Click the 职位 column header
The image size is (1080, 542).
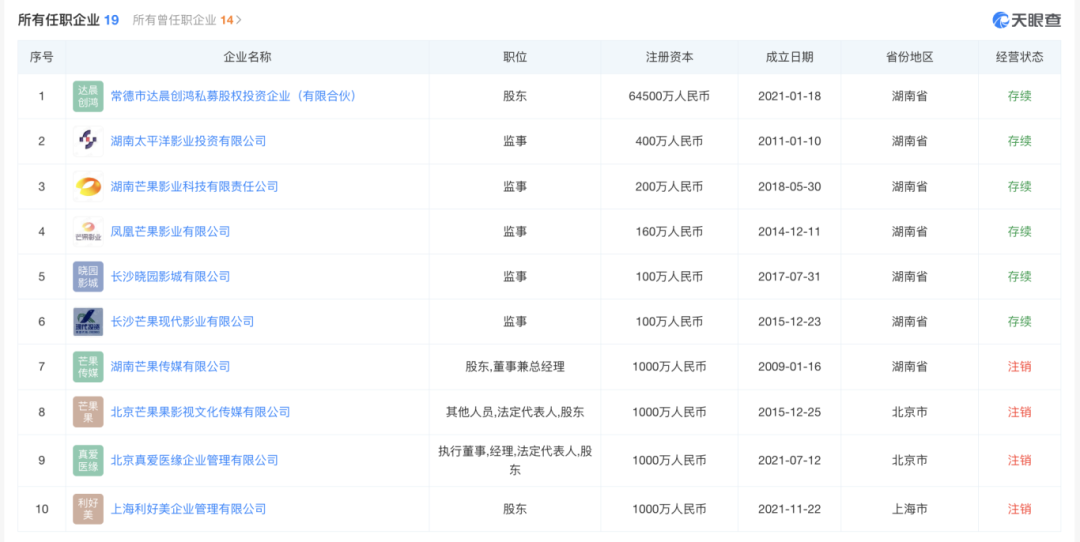pyautogui.click(x=515, y=57)
